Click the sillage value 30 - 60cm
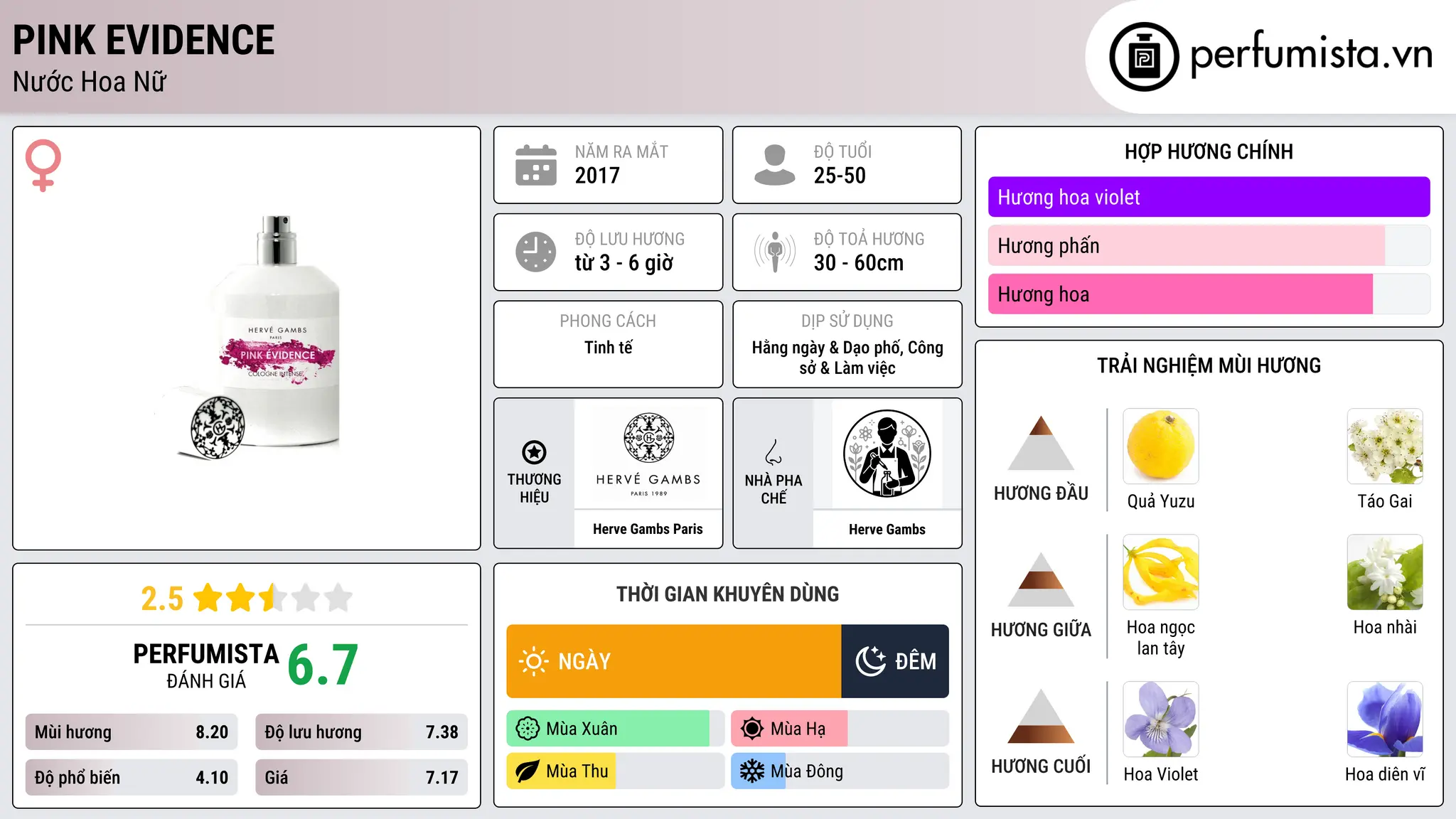The image size is (1456, 819). 859,263
